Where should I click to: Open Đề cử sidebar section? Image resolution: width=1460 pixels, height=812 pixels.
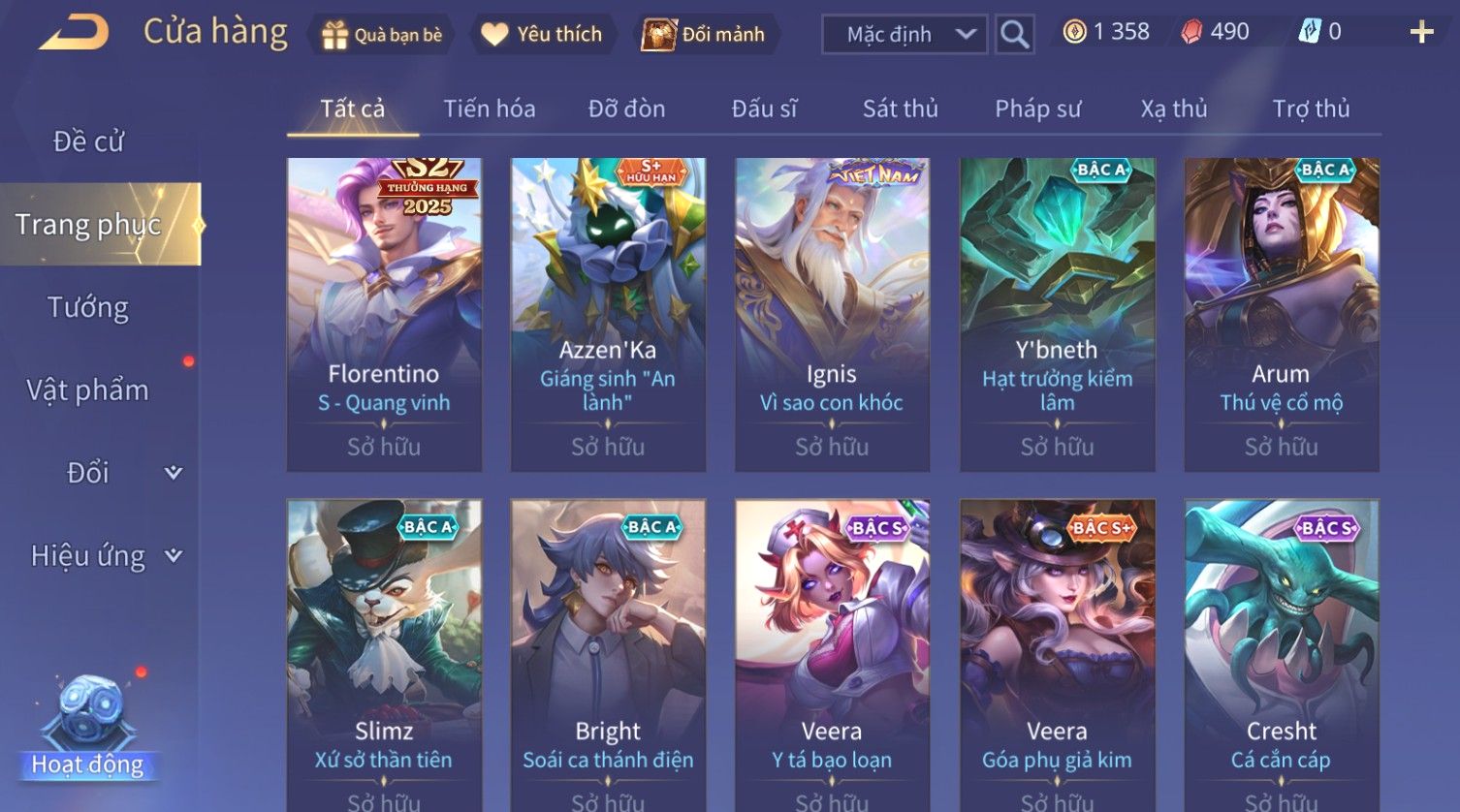pyautogui.click(x=88, y=141)
